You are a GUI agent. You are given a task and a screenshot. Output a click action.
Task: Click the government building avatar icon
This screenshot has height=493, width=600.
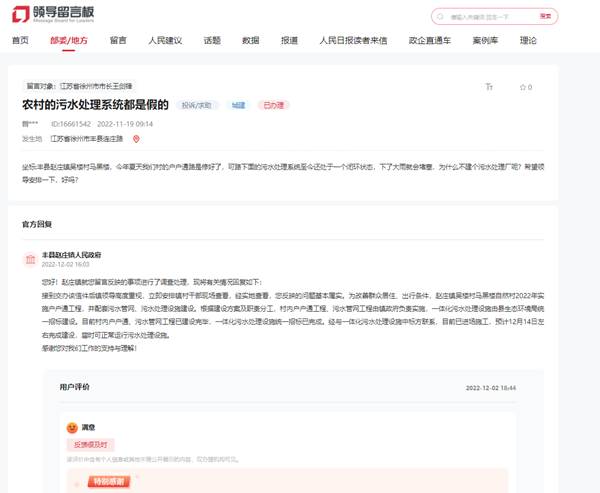[x=30, y=260]
